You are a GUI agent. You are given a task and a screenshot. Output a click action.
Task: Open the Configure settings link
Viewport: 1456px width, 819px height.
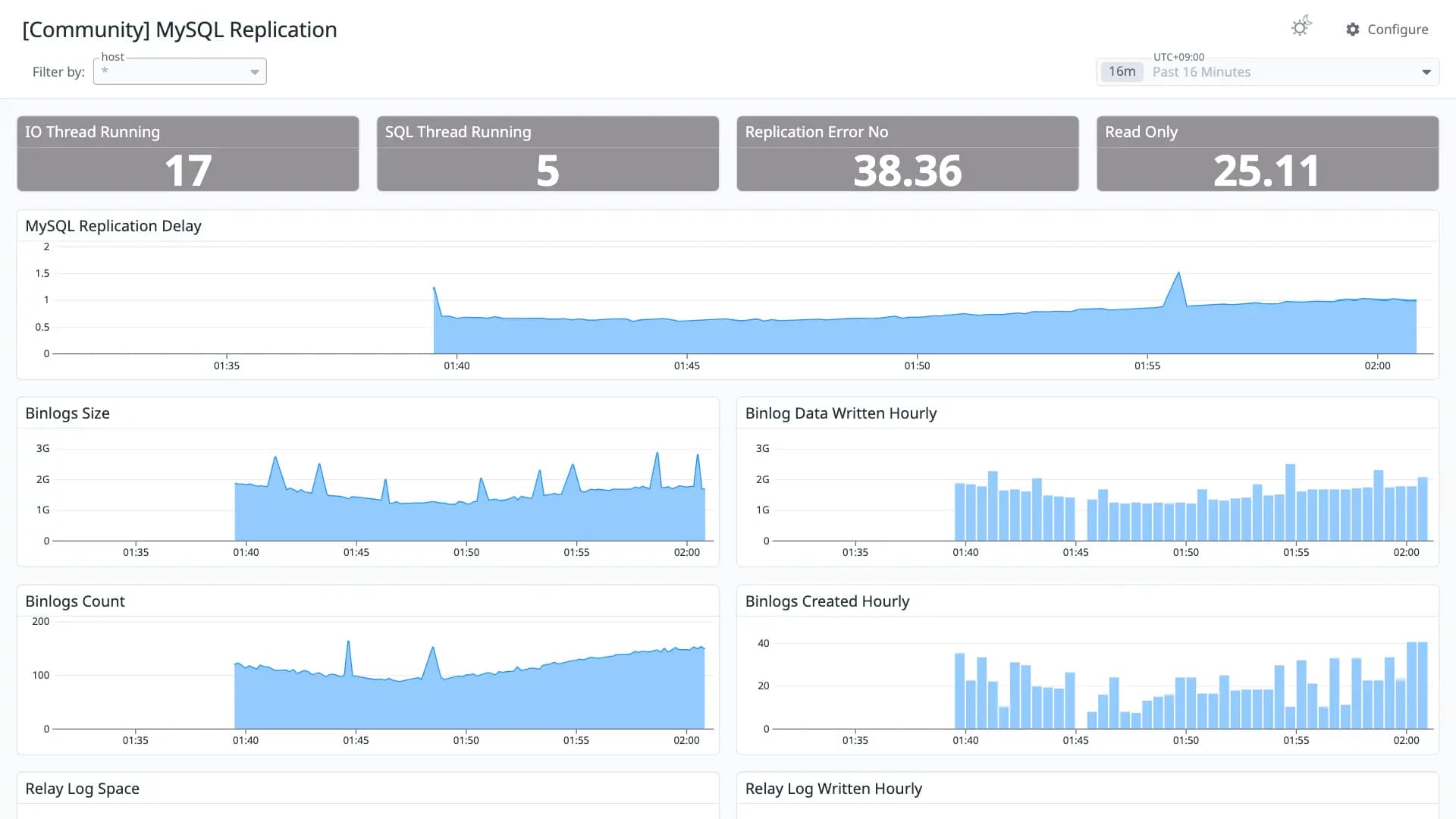coord(1387,30)
